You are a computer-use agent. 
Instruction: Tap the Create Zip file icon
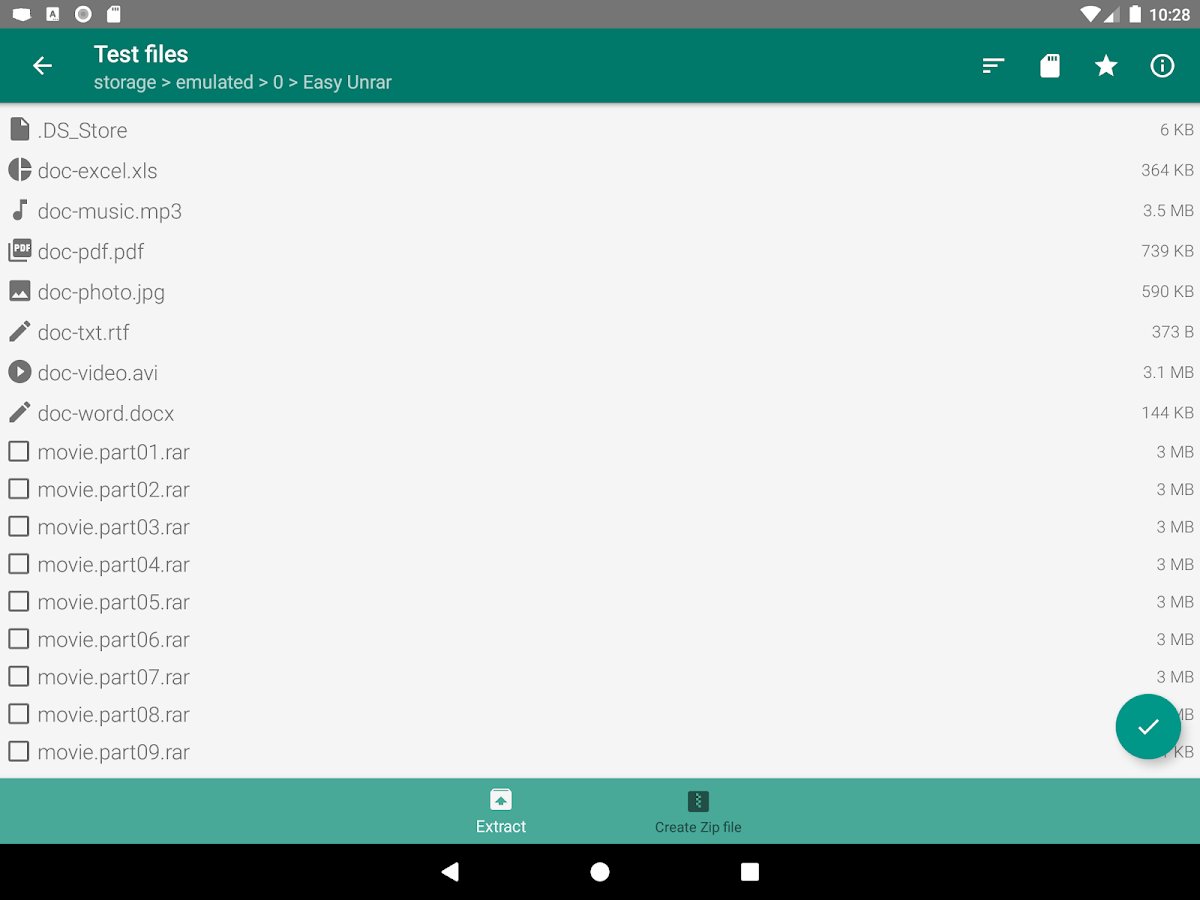[698, 801]
